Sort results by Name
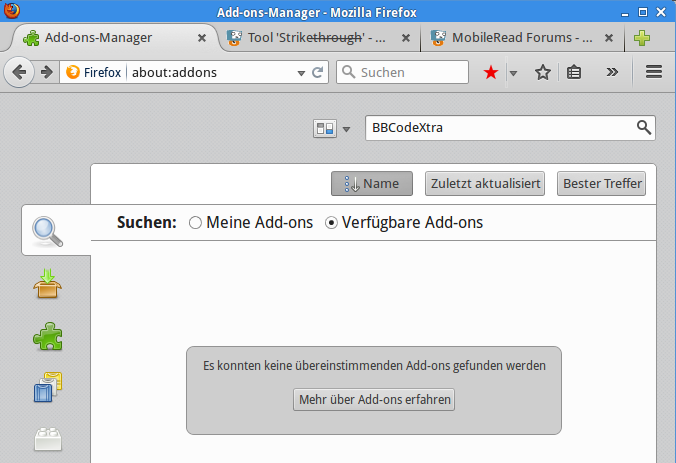 [x=372, y=184]
